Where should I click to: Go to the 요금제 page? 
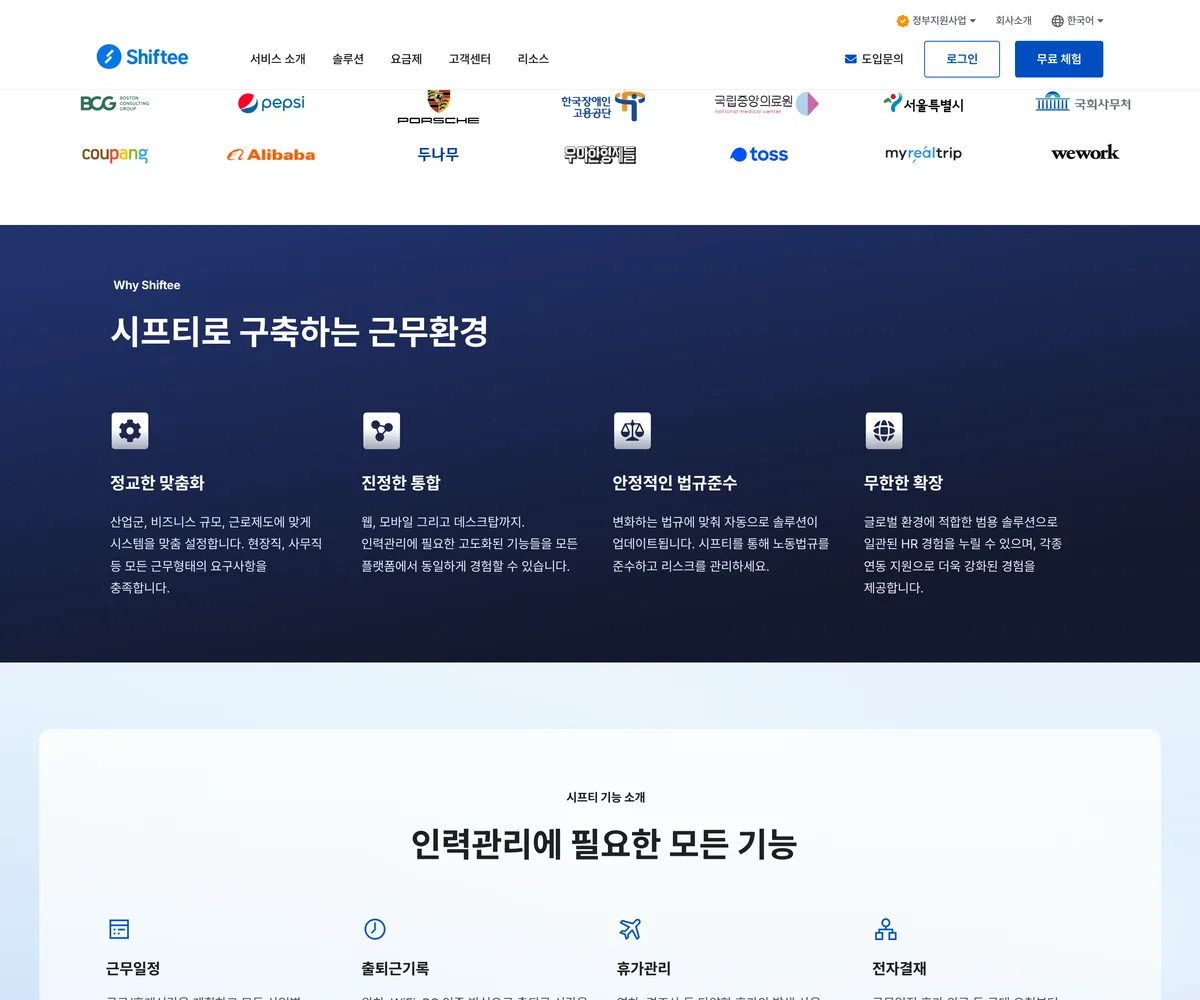click(406, 59)
